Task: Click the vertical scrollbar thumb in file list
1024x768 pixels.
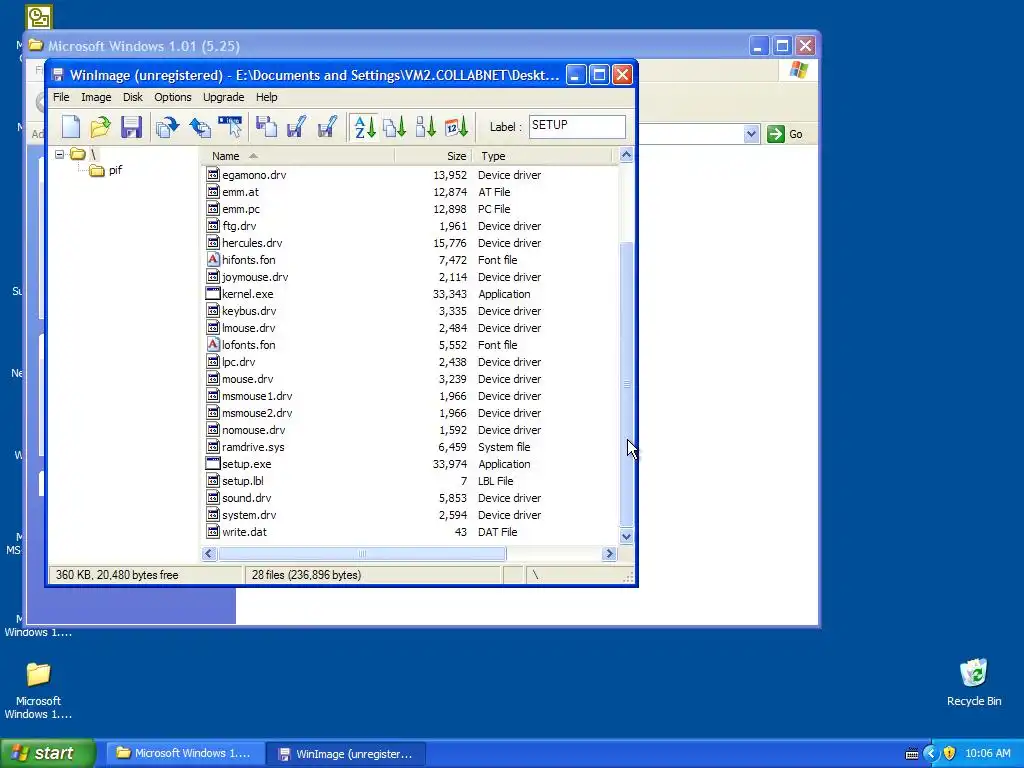Action: [x=626, y=383]
